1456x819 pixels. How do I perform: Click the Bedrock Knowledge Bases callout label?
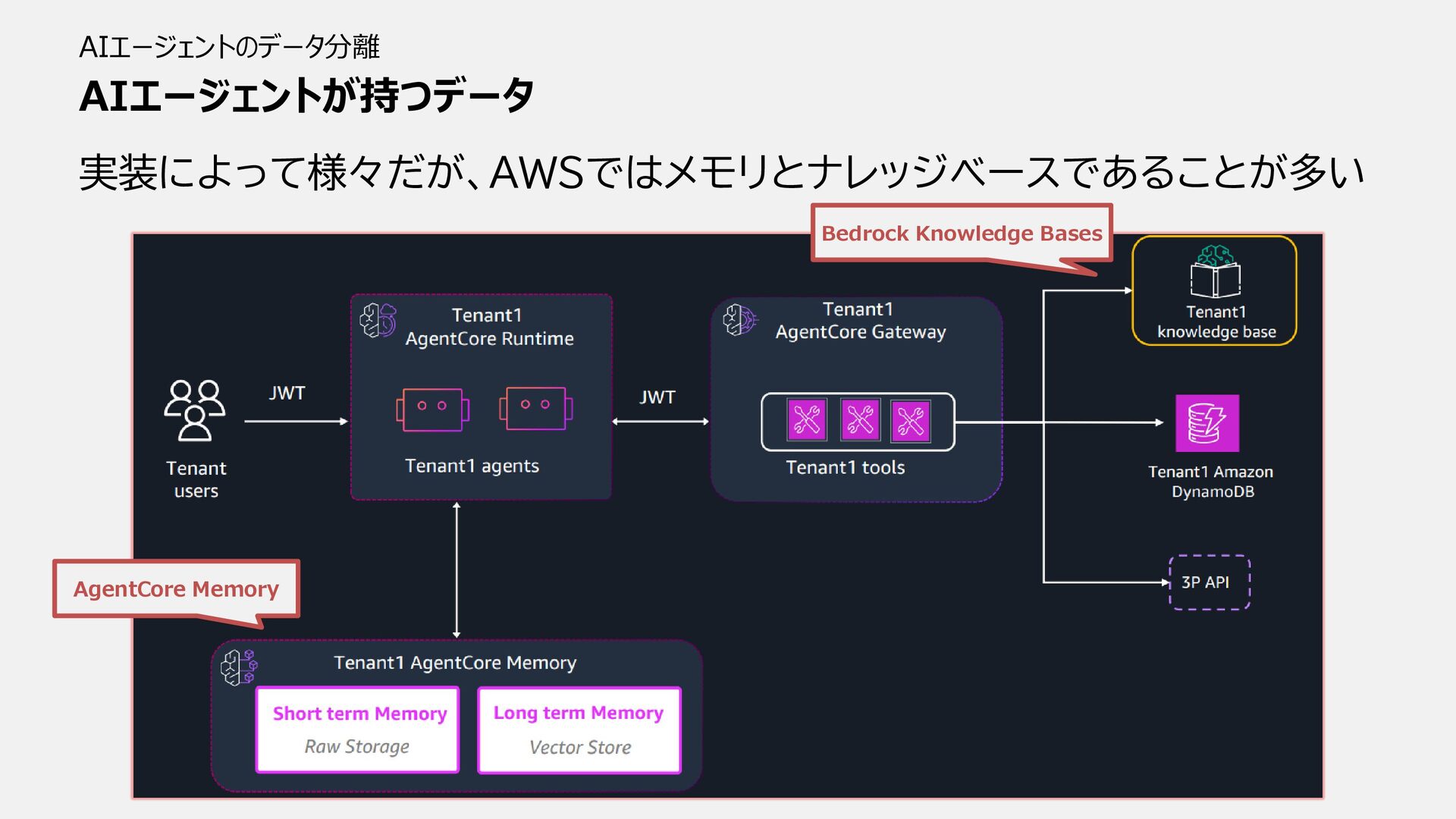pos(961,234)
